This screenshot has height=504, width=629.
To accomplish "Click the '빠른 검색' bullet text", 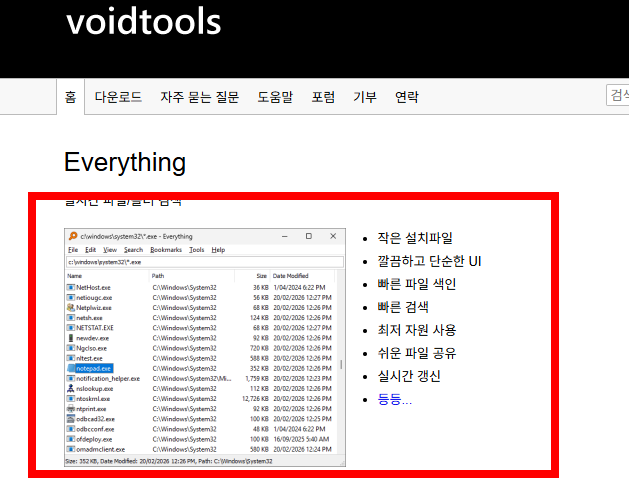I will [x=403, y=307].
